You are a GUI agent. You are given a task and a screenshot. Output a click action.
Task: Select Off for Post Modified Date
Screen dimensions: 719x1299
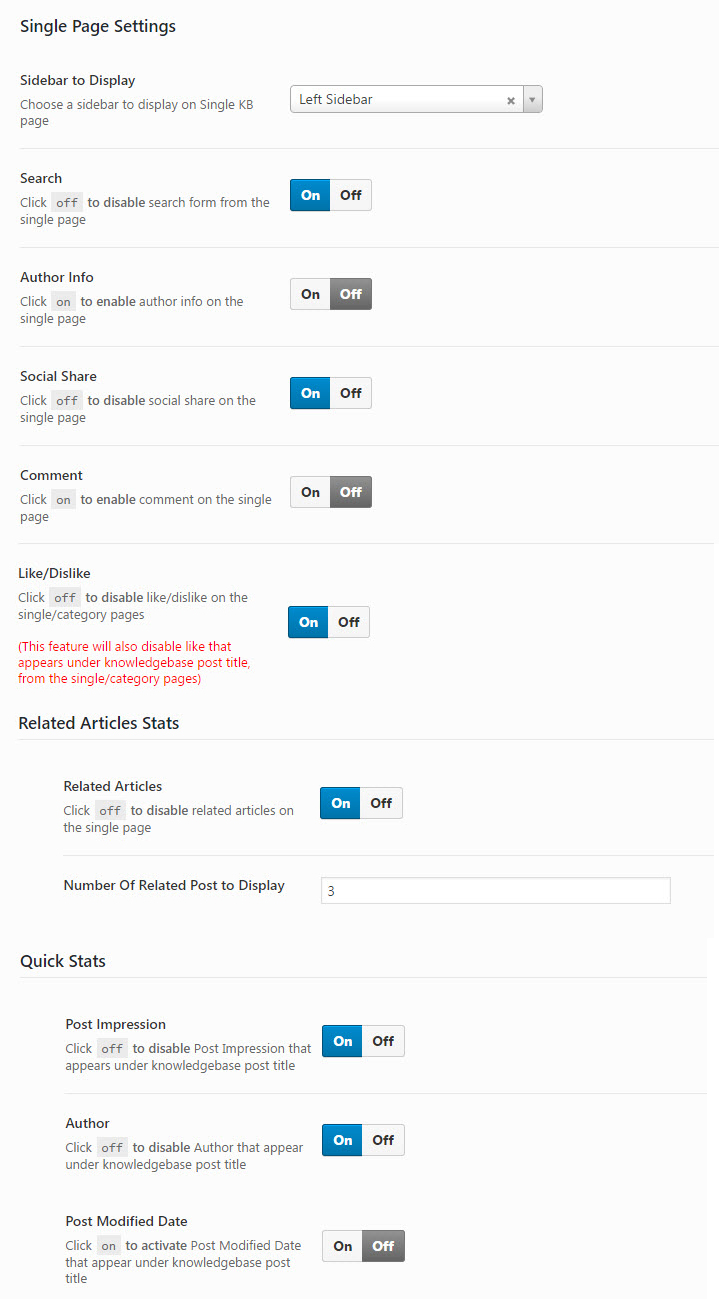[383, 1246]
